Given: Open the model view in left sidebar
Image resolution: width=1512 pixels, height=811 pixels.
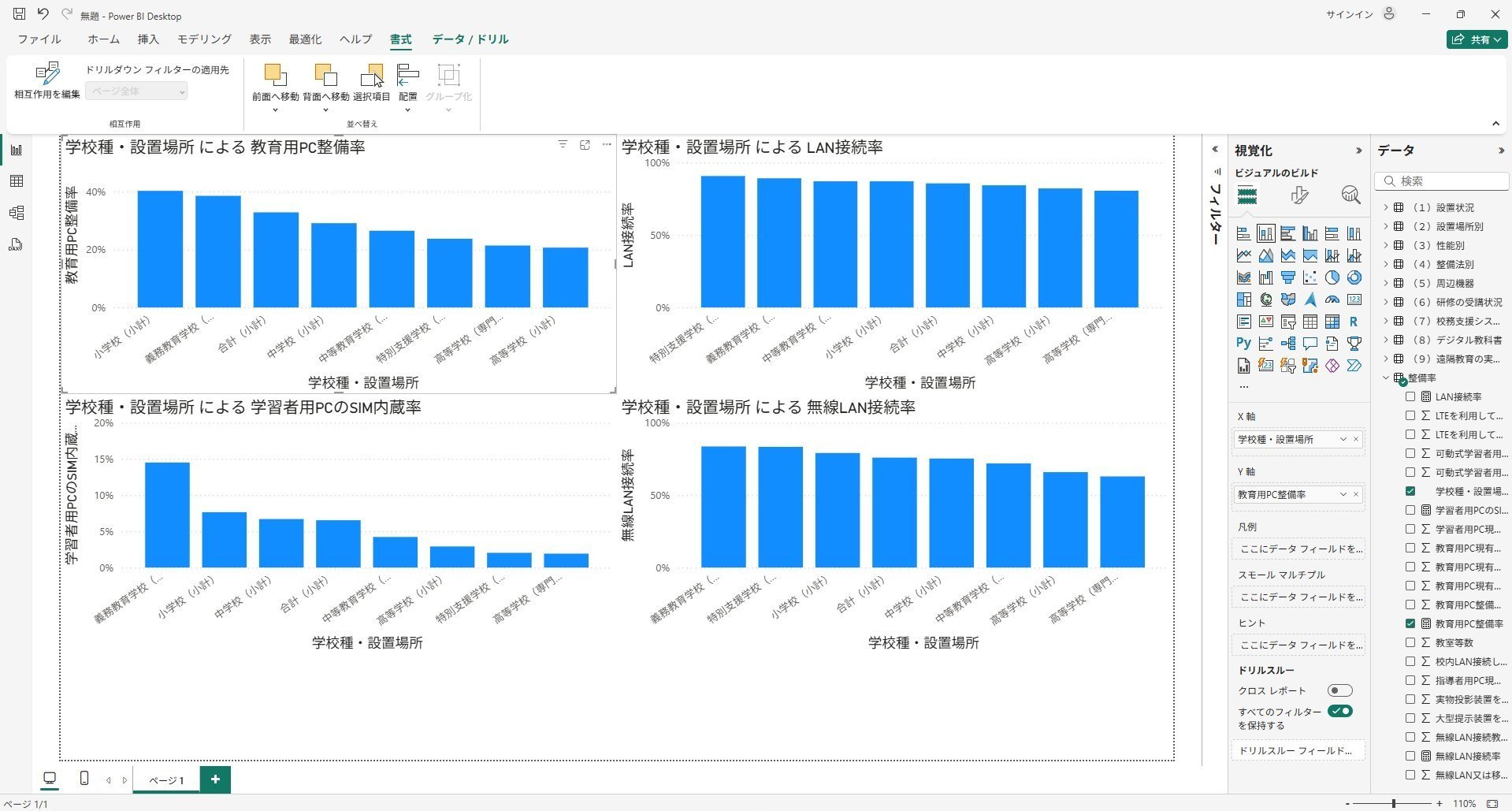Looking at the screenshot, I should (x=16, y=213).
